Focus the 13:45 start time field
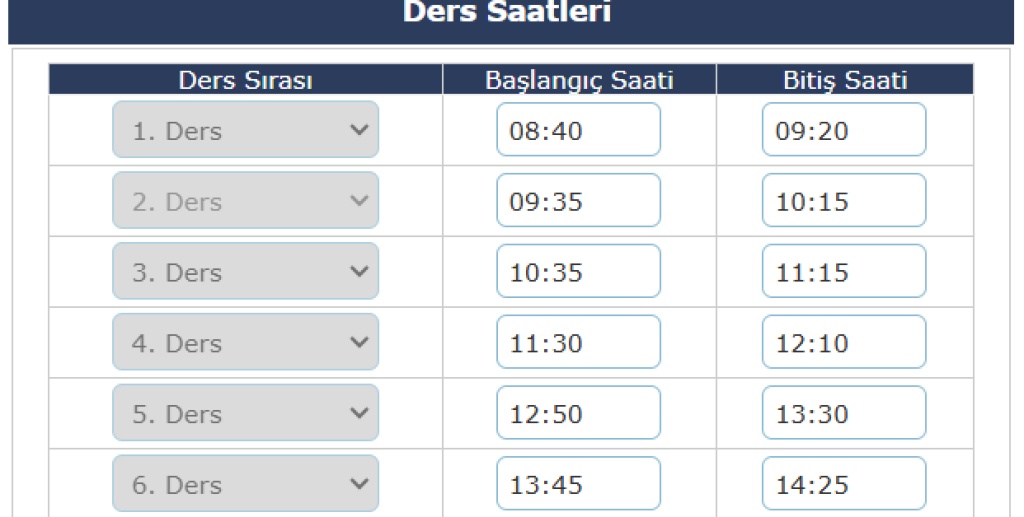 coord(578,485)
